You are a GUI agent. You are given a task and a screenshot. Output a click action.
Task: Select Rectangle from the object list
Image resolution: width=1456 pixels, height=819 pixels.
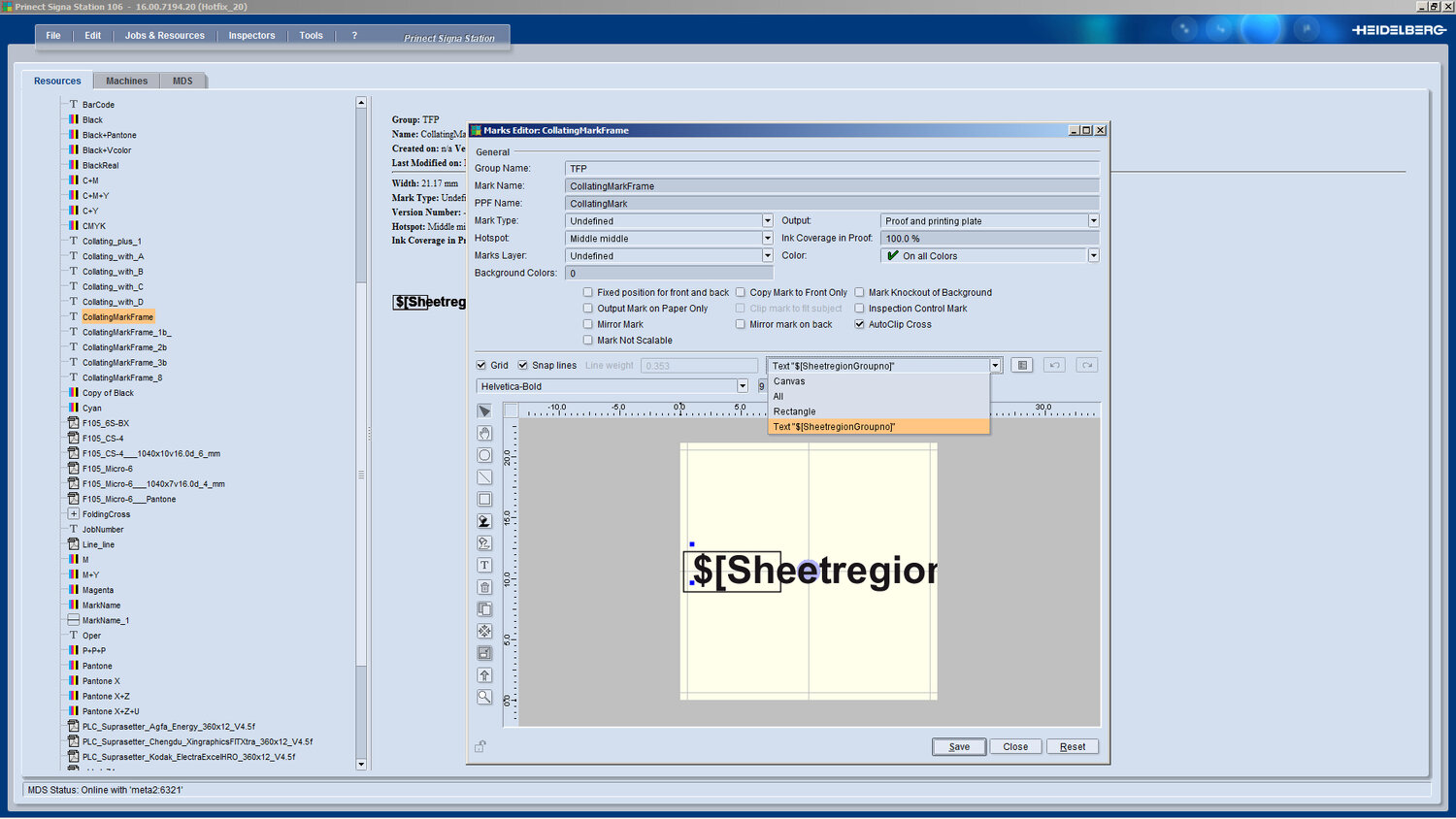878,411
